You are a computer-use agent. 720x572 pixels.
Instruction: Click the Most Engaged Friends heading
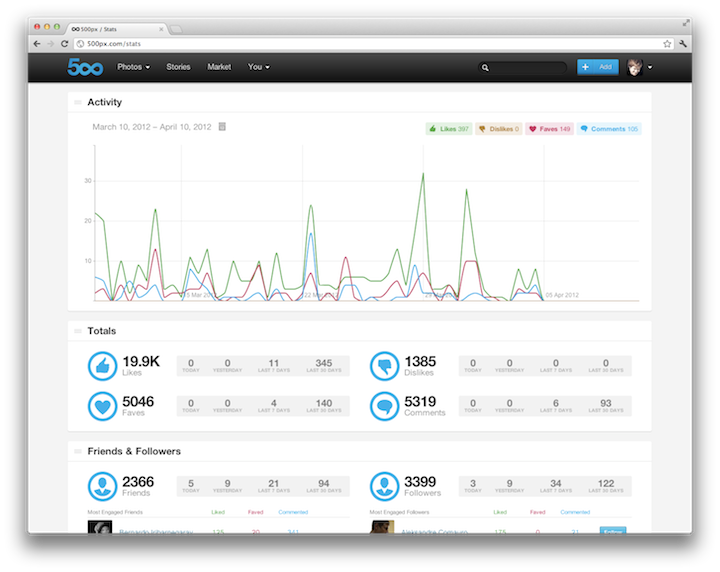click(115, 512)
